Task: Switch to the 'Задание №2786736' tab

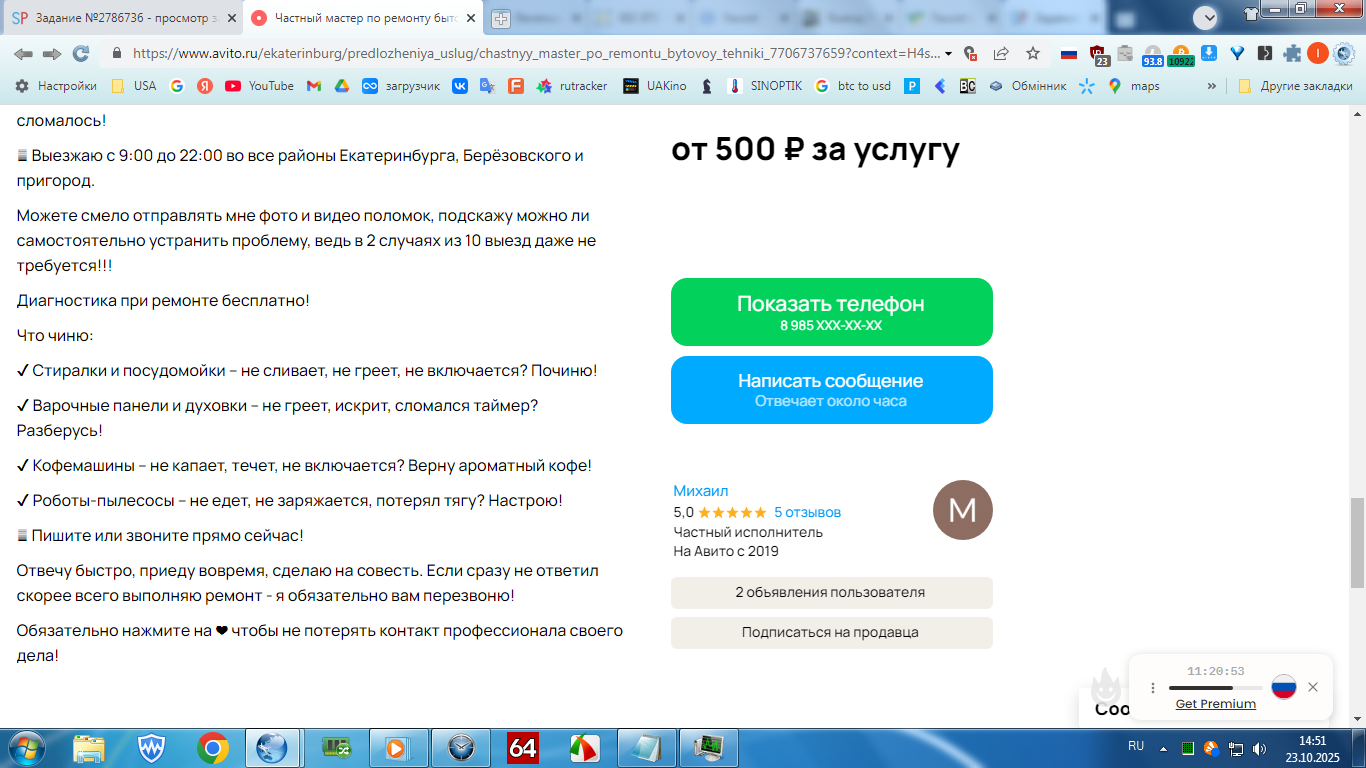Action: click(x=124, y=18)
